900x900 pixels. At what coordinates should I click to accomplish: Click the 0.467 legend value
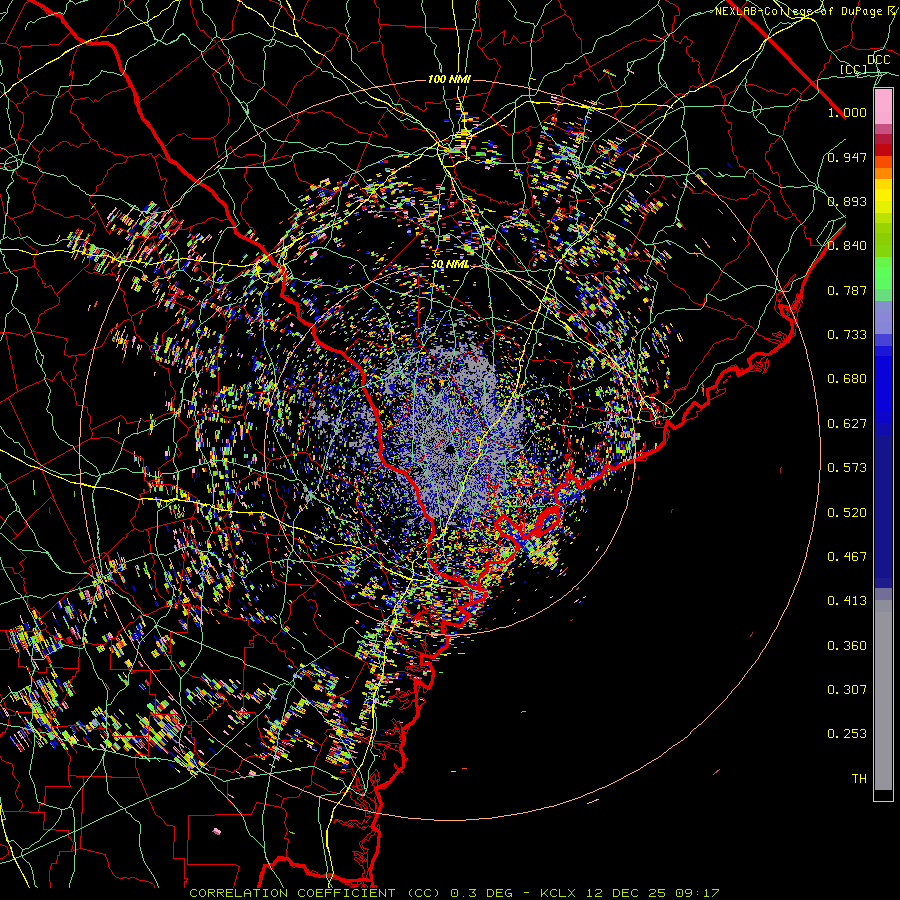[x=847, y=557]
